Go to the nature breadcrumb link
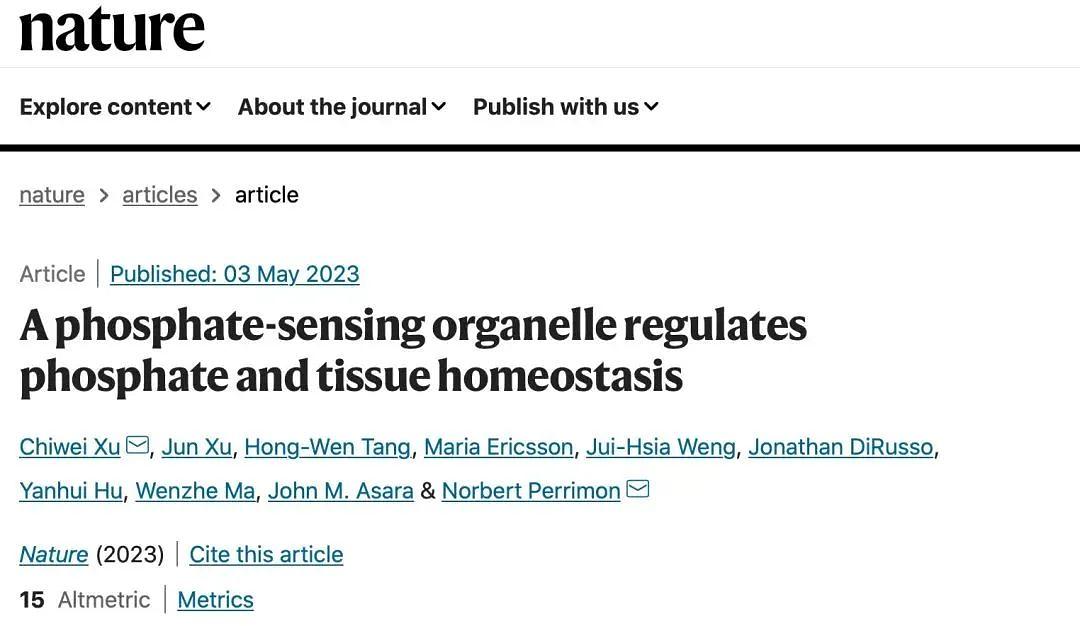The width and height of the screenshot is (1080, 626). point(52,195)
